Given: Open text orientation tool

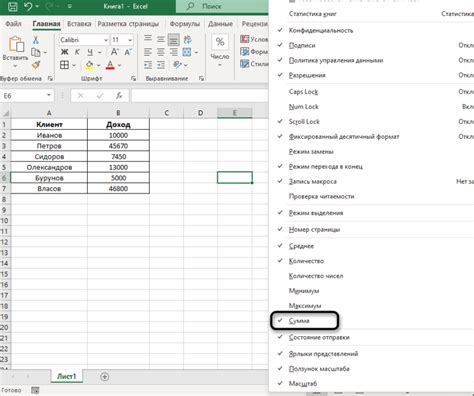Looking at the screenshot, I should click(x=178, y=65).
